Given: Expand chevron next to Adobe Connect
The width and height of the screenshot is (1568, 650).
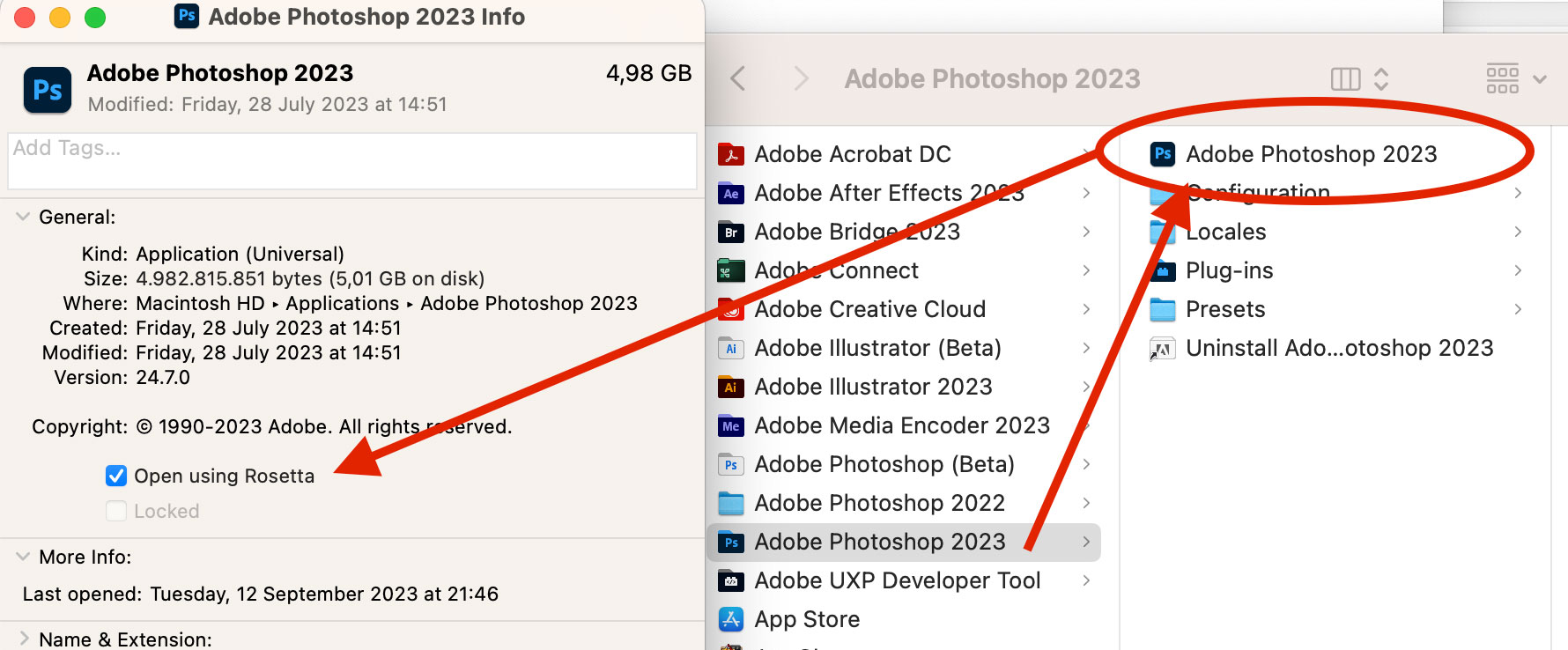Looking at the screenshot, I should point(1086,270).
